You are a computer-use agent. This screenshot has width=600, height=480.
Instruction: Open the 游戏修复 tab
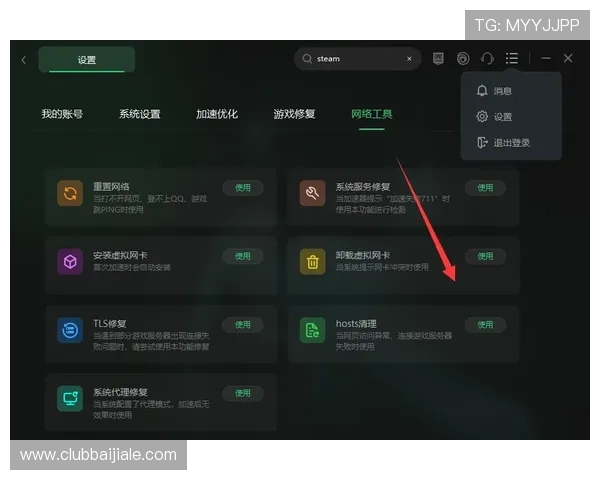[294, 114]
